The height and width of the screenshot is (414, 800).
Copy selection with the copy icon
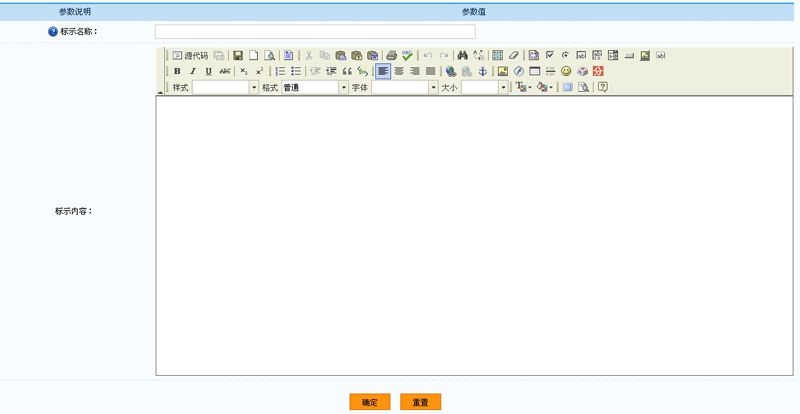tap(324, 56)
